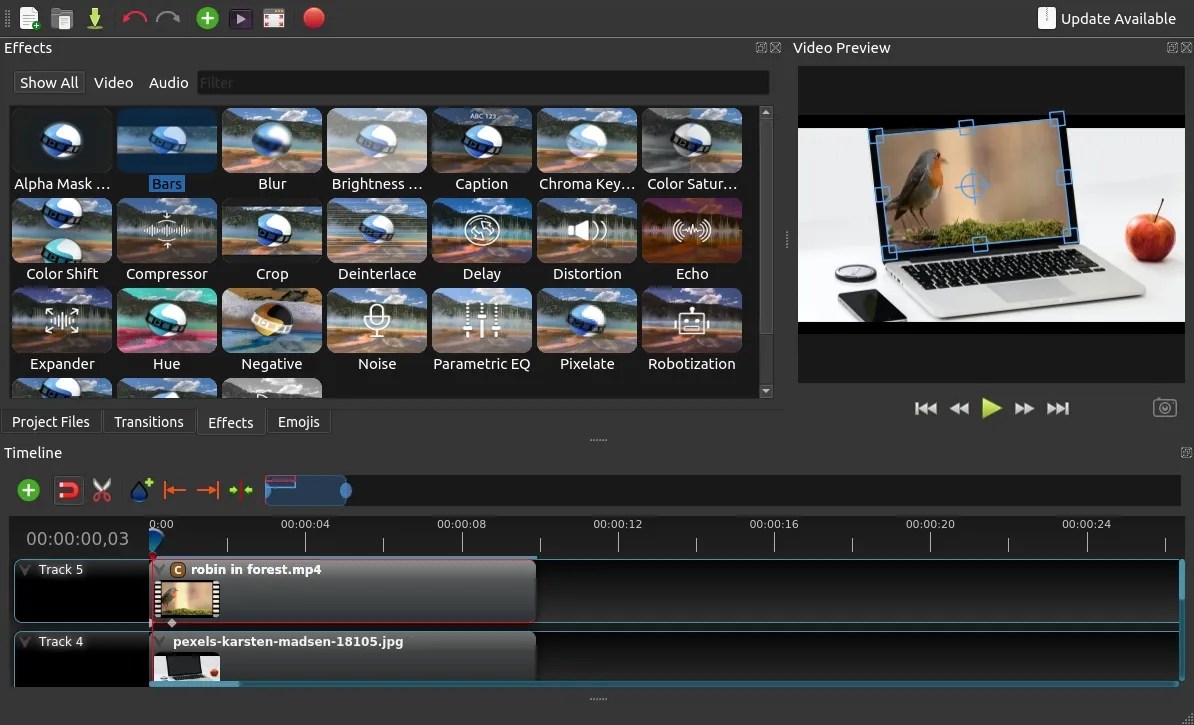Export the video via the red record icon
This screenshot has height=725, width=1194.
[313, 18]
